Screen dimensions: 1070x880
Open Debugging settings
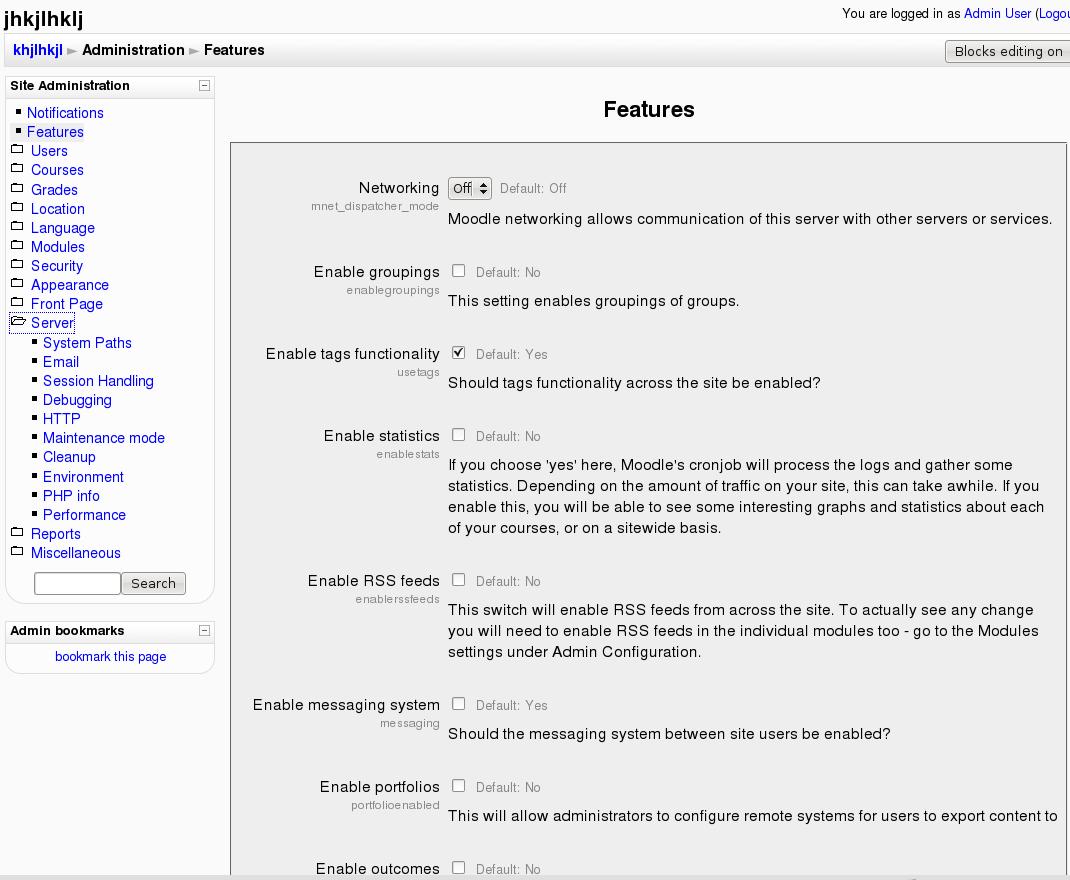(x=77, y=400)
